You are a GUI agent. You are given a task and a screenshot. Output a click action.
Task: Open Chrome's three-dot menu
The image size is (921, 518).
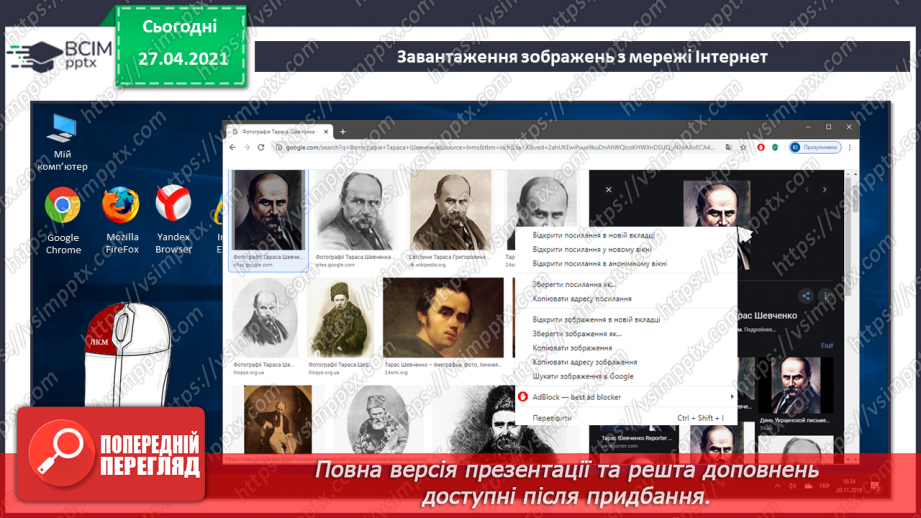(849, 147)
